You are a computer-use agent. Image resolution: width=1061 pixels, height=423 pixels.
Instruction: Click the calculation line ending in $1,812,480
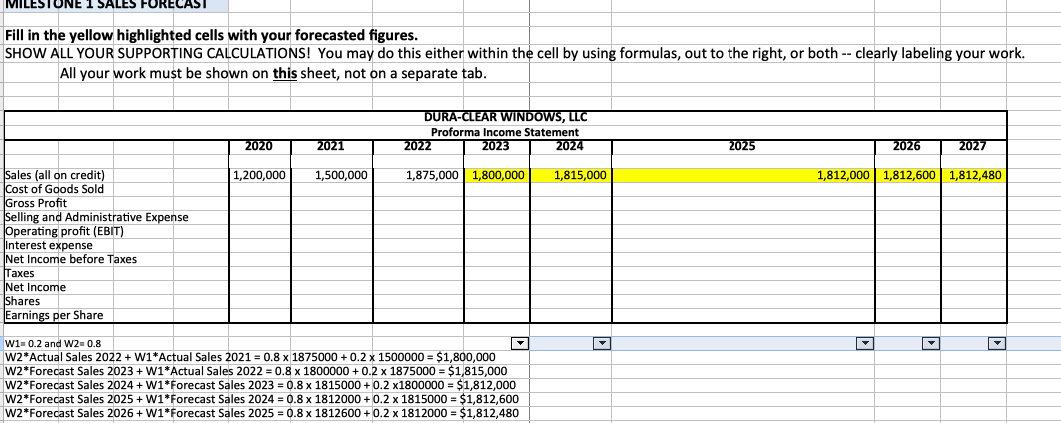(262, 414)
